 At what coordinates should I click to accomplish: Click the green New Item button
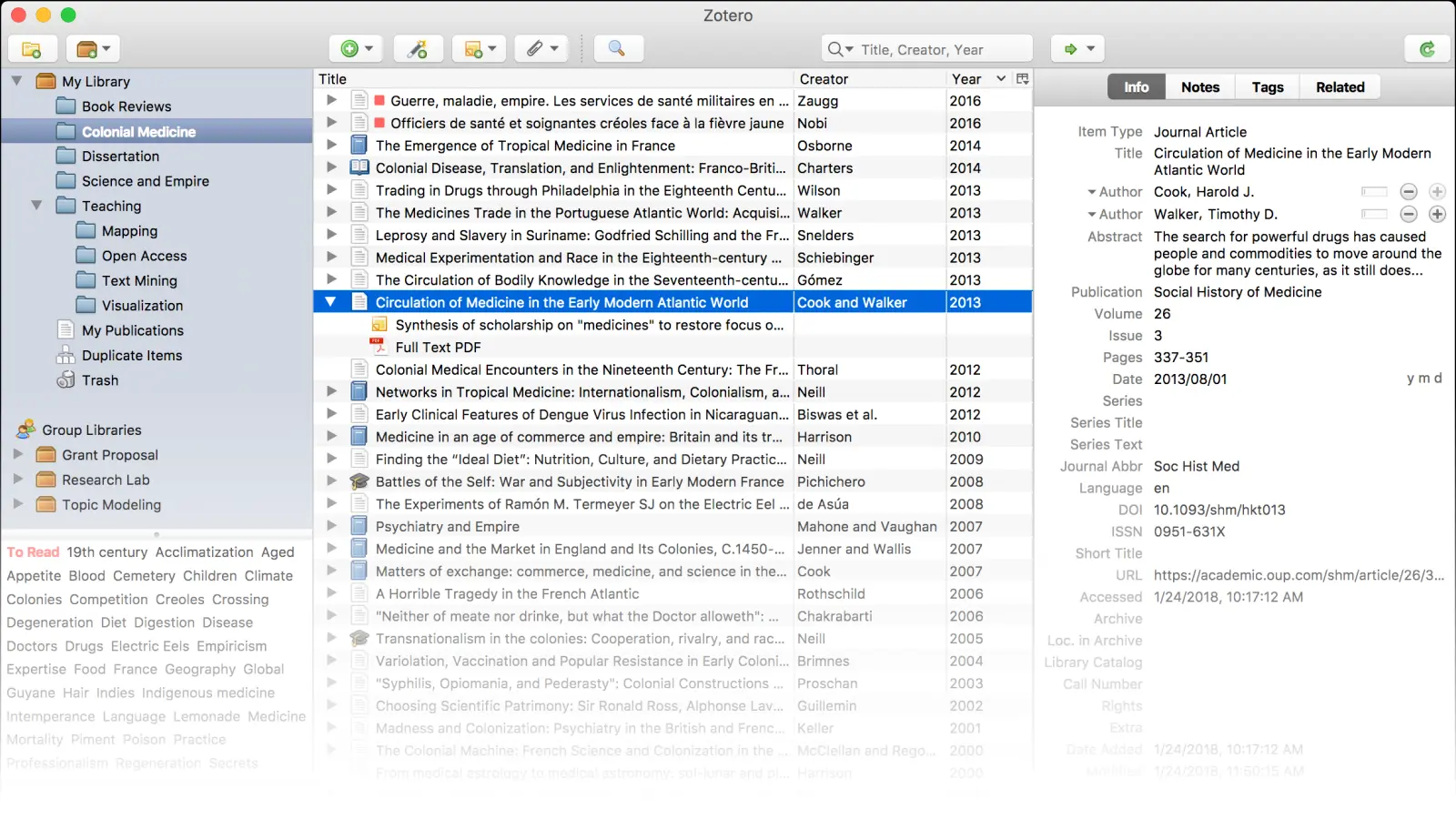(x=356, y=49)
